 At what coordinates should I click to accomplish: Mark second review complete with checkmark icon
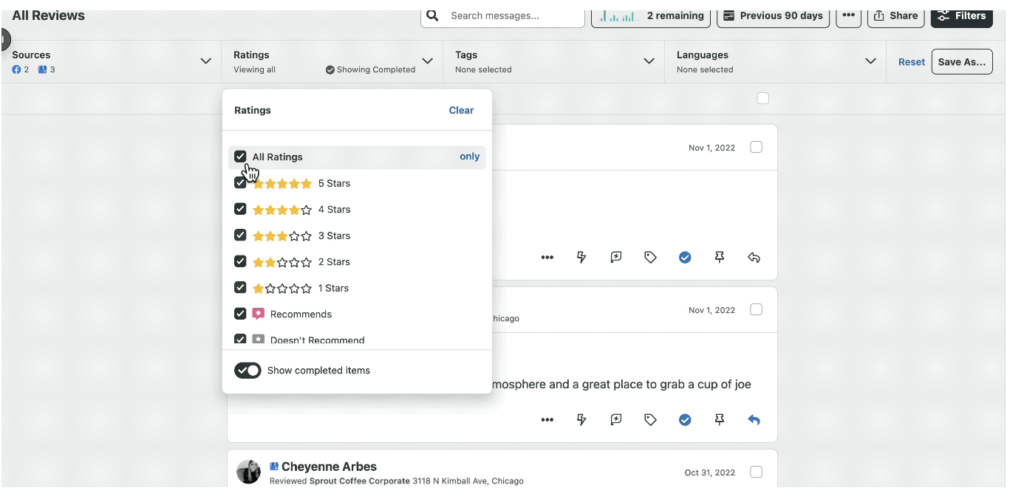point(685,420)
